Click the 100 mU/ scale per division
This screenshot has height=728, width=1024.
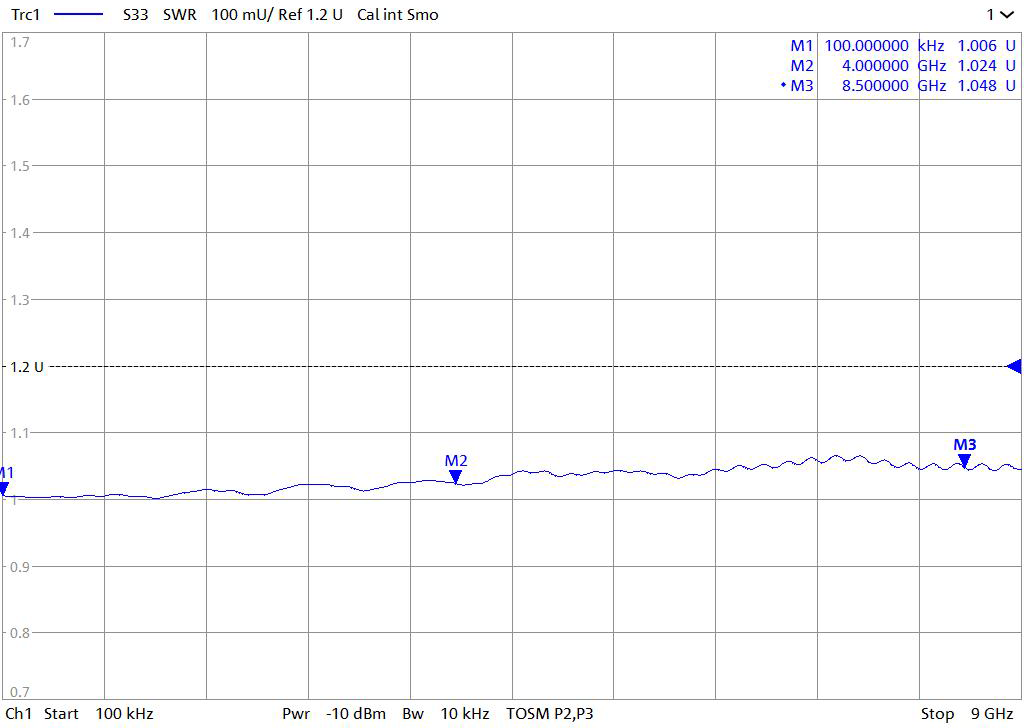[240, 15]
